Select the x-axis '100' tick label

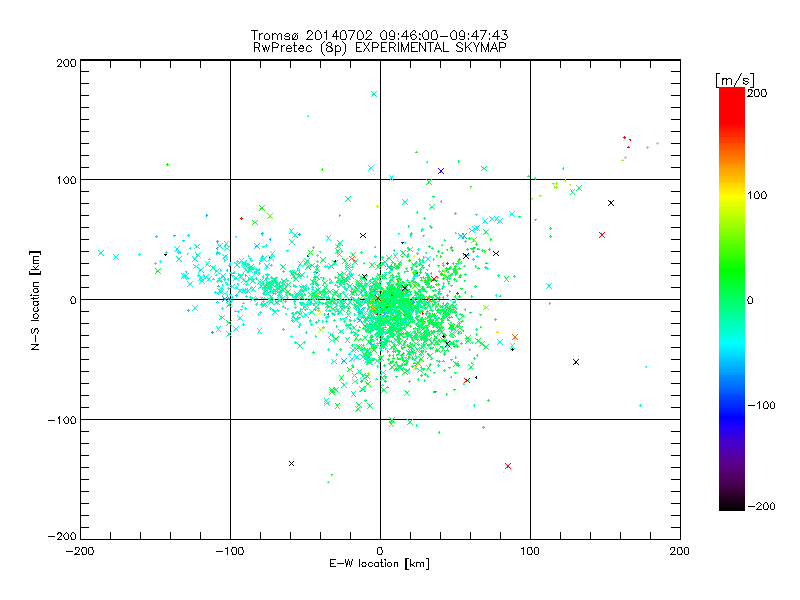[x=530, y=552]
